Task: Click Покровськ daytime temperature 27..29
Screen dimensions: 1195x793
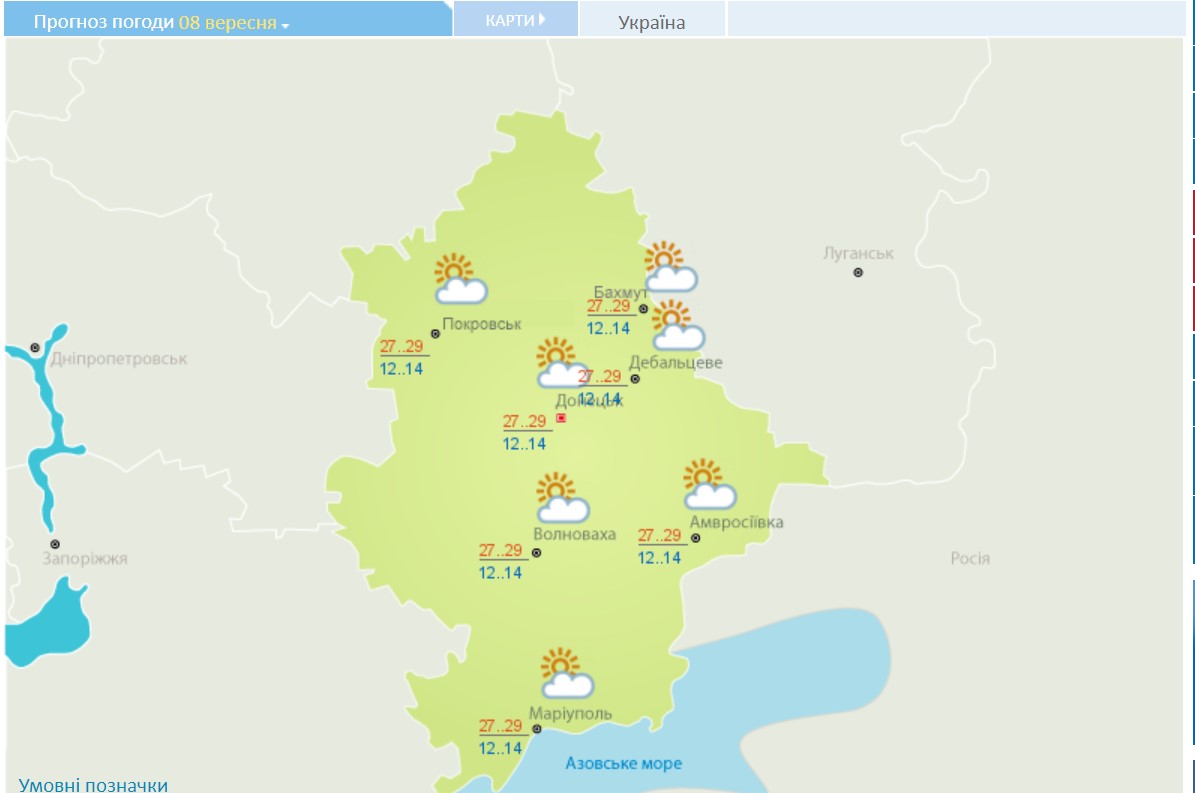Action: pyautogui.click(x=402, y=347)
